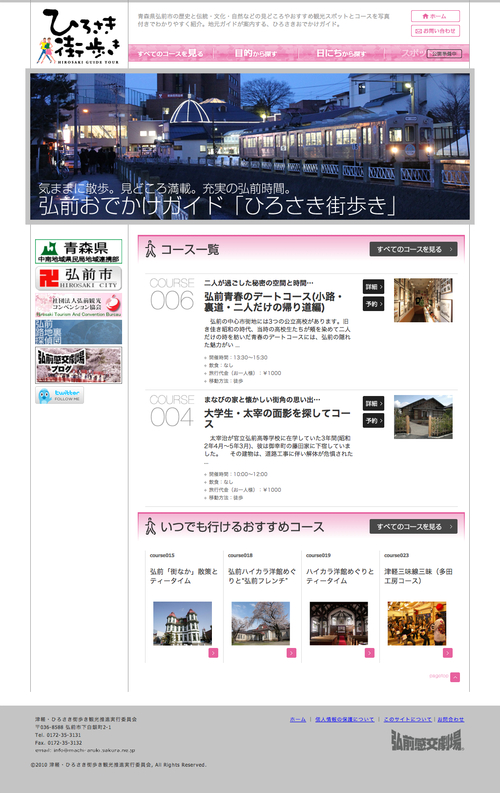Image resolution: width=500 pixels, height=793 pixels.
Task: Open the Course 004 house thumbnail
Action: coord(423,417)
